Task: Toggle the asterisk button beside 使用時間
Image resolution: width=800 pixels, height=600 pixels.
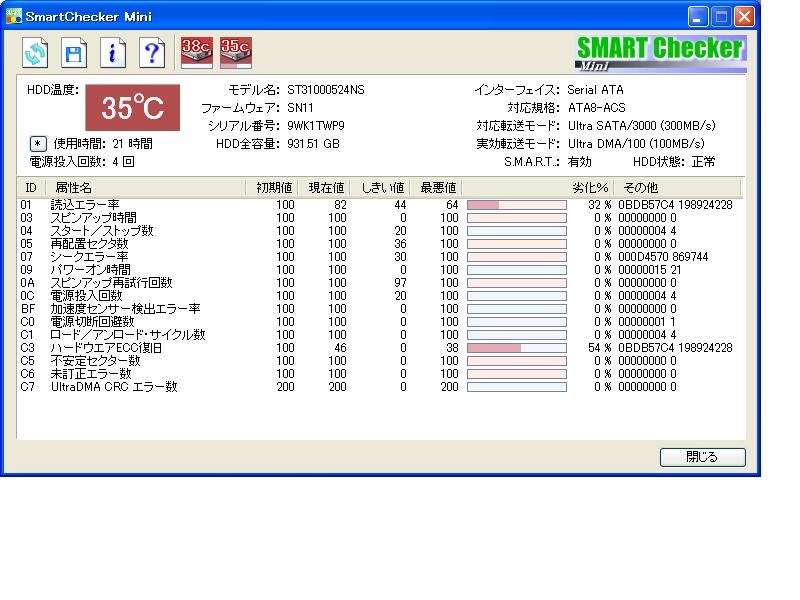Action: (x=38, y=144)
